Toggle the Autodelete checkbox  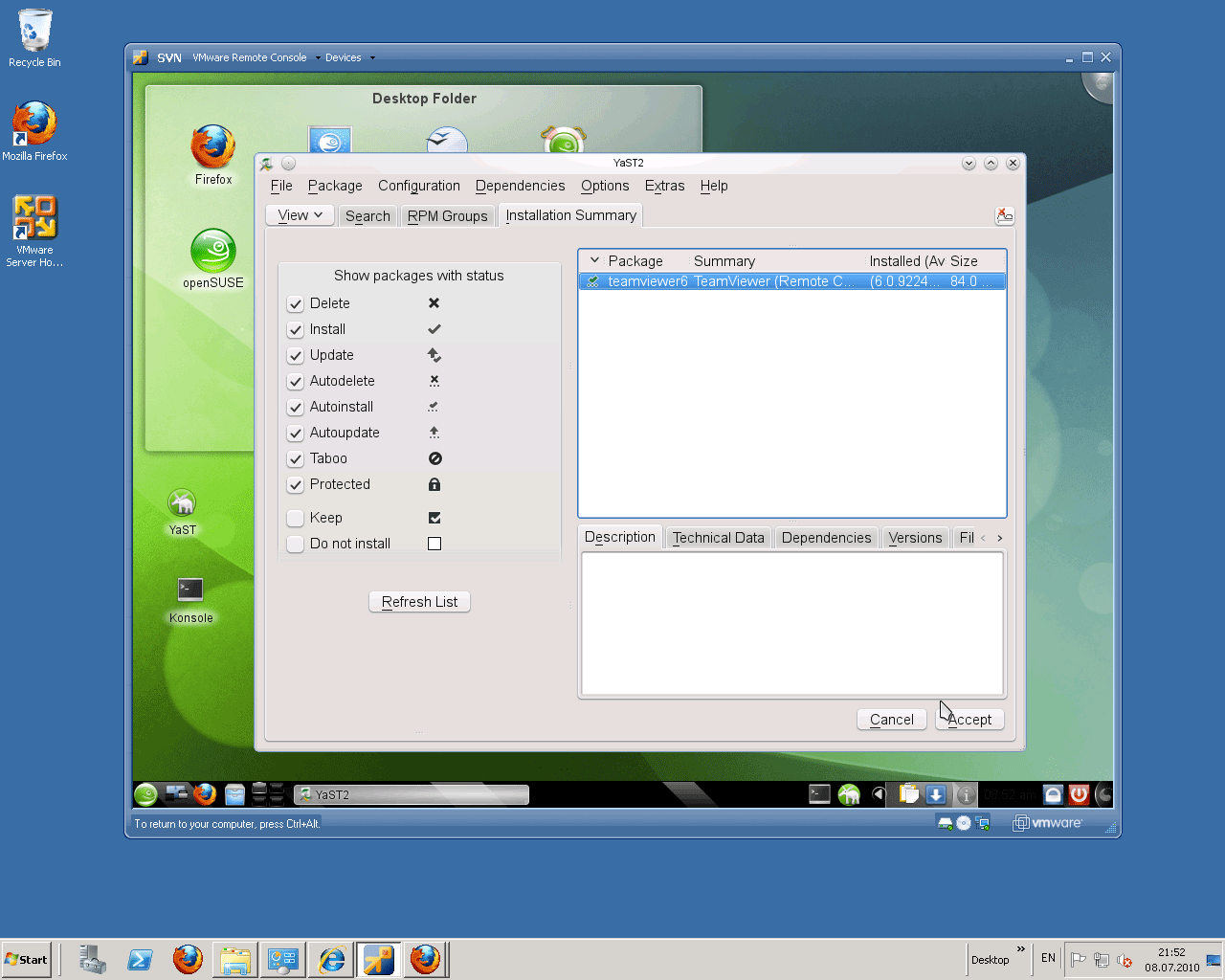[x=296, y=382]
